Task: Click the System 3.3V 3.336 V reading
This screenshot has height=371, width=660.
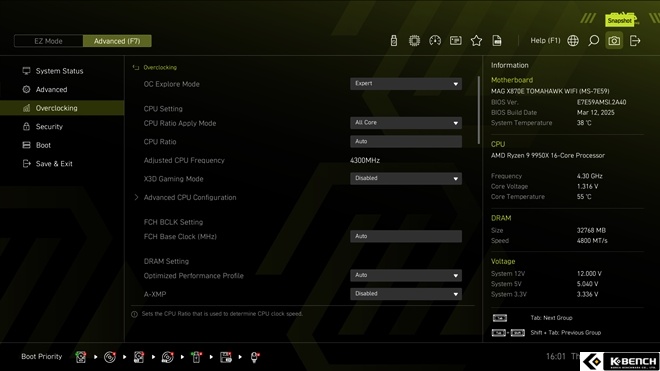Action: click(588, 294)
